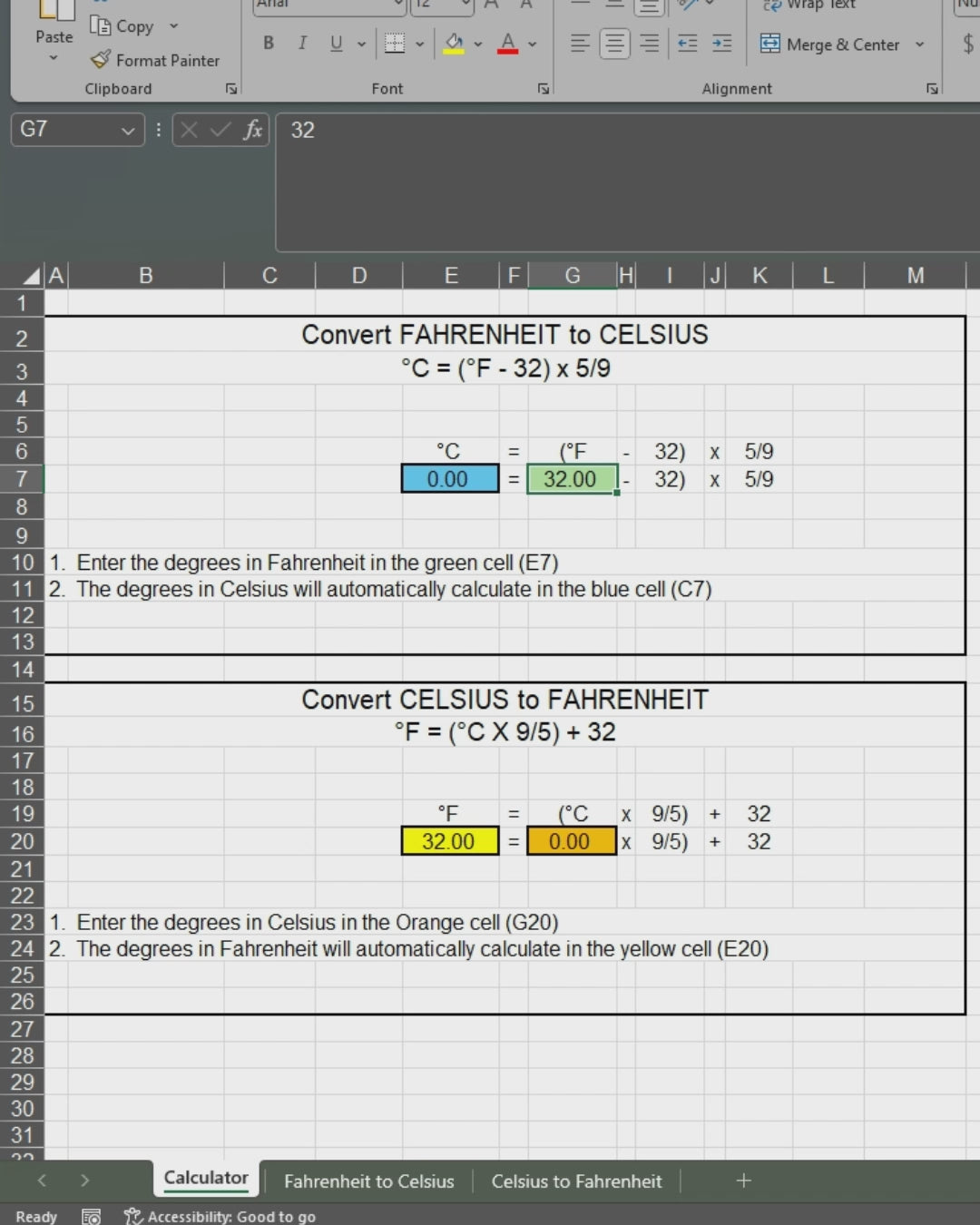This screenshot has width=980, height=1225.
Task: Click the Select All corner triangle
Action: (32, 277)
